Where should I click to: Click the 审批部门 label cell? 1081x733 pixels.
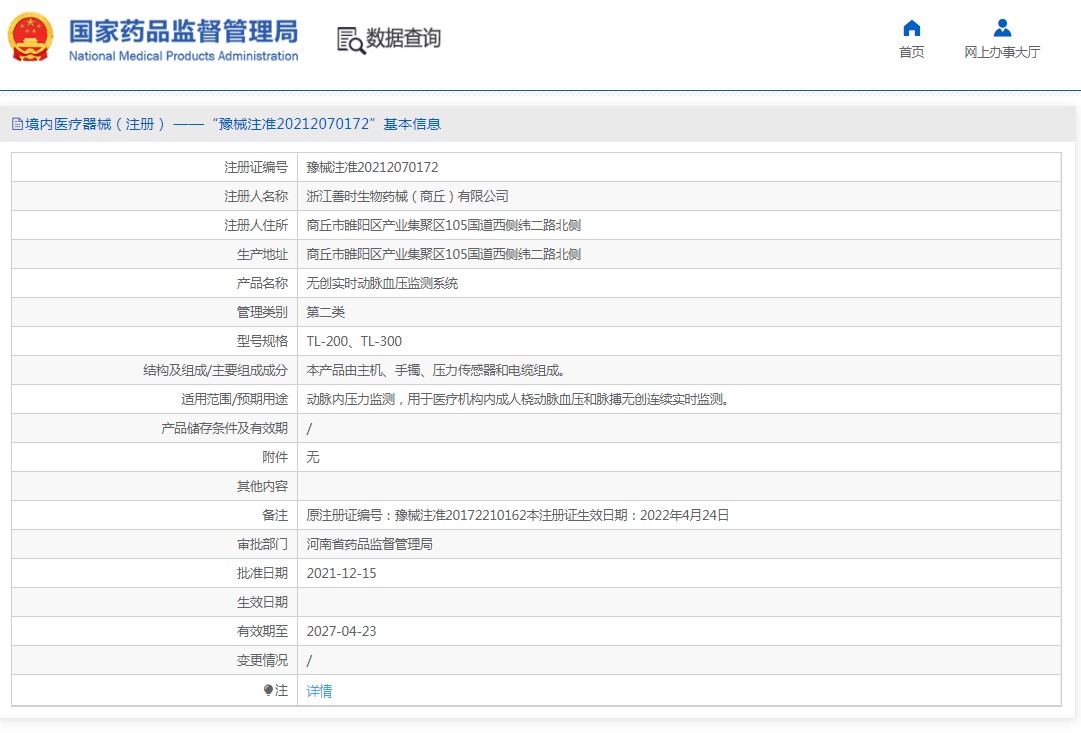pyautogui.click(x=154, y=544)
